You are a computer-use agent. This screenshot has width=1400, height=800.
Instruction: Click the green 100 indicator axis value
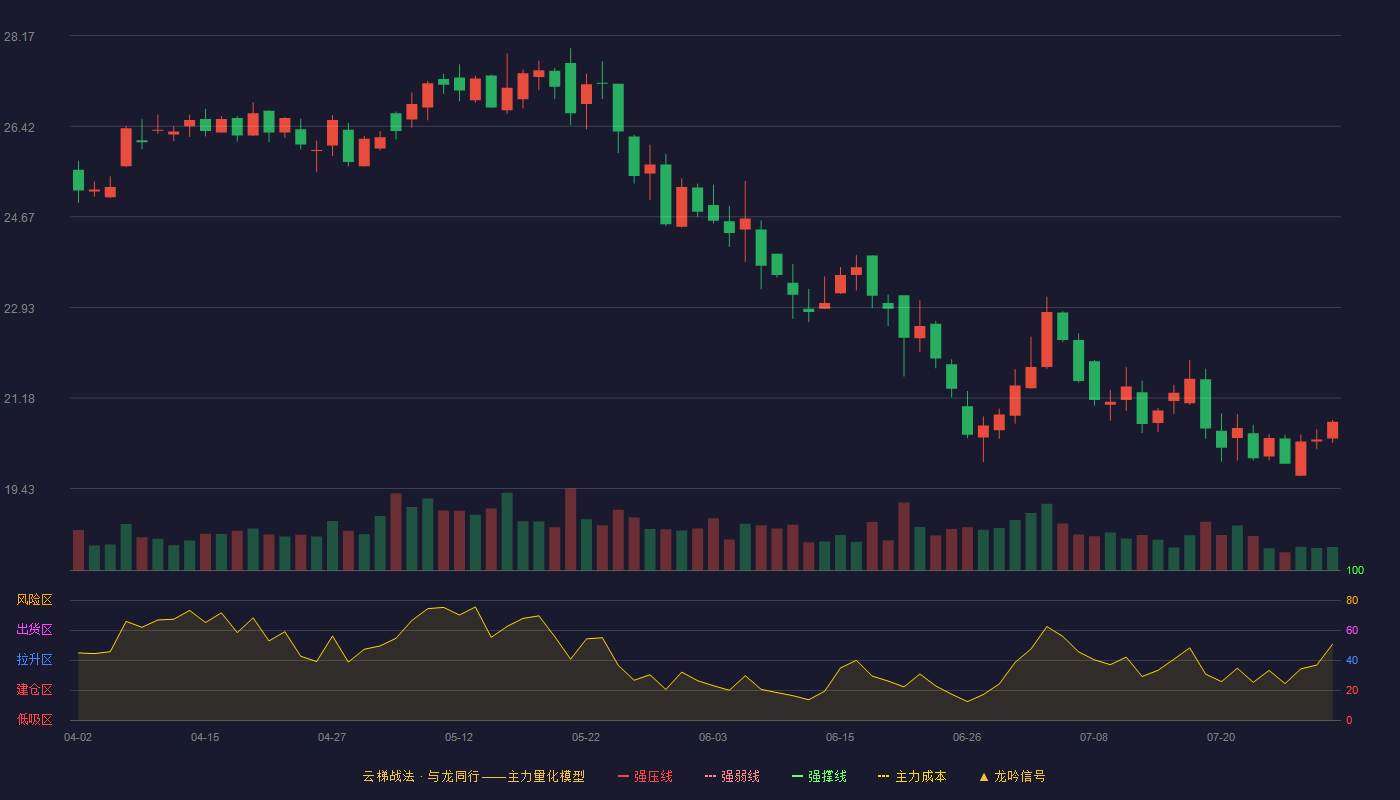pos(1355,571)
